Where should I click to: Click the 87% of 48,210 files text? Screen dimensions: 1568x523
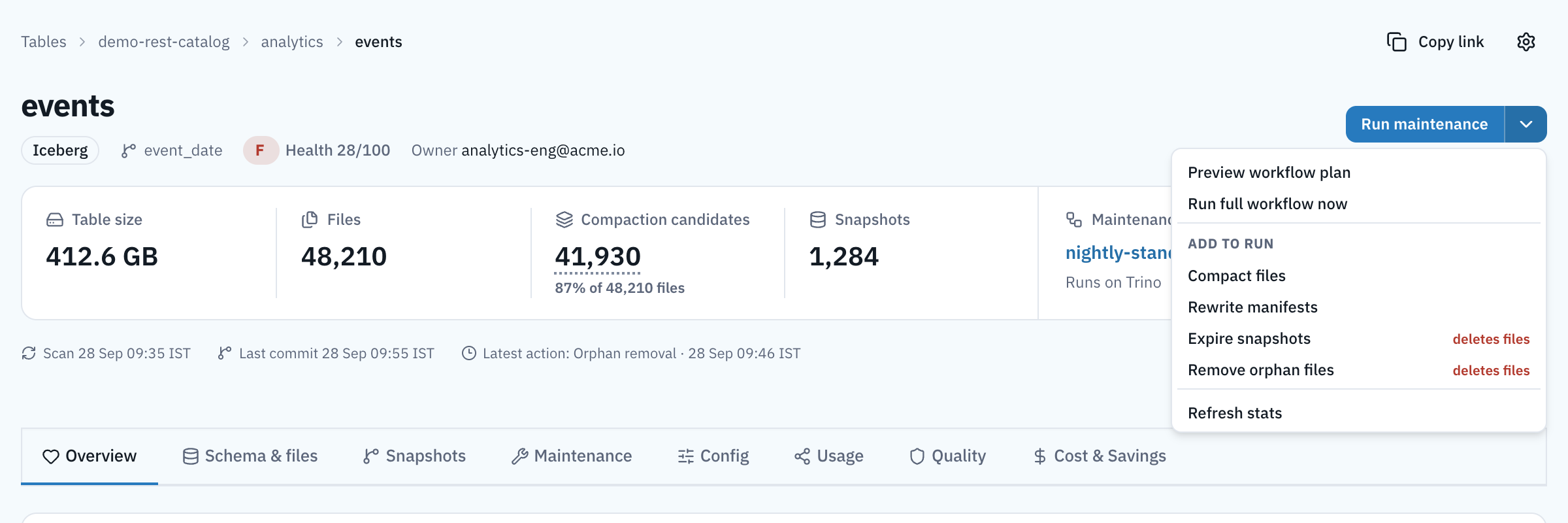click(619, 288)
